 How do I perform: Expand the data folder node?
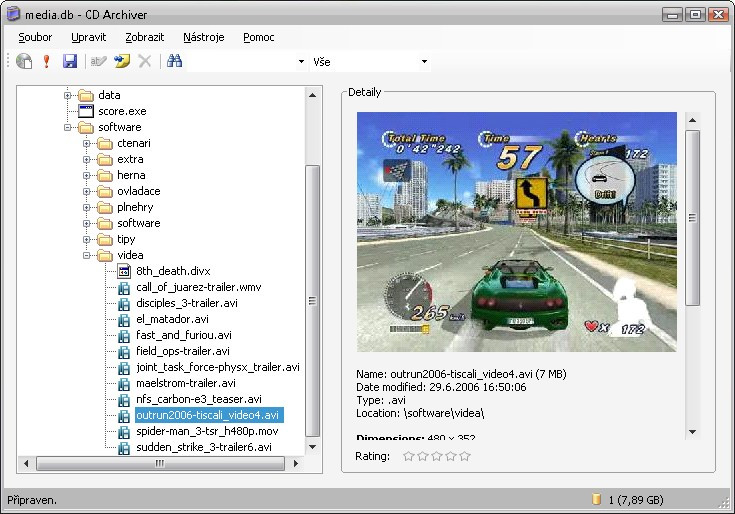click(x=68, y=95)
